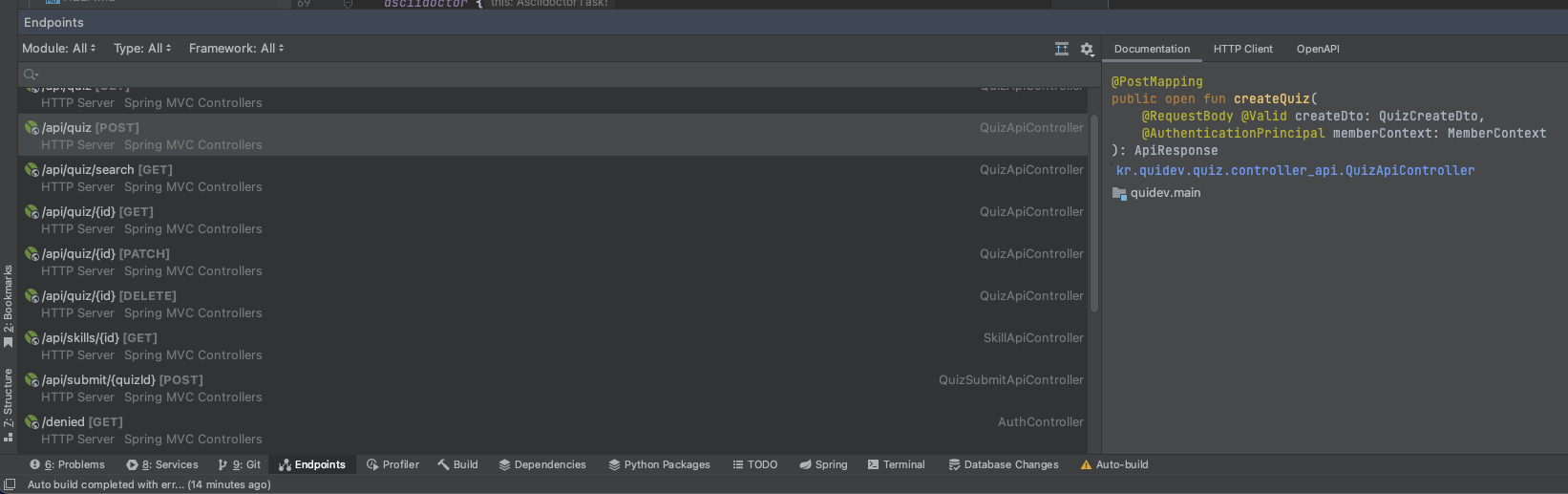
Task: Click the endpoints list scrollbar thumb
Action: pyautogui.click(x=1094, y=213)
